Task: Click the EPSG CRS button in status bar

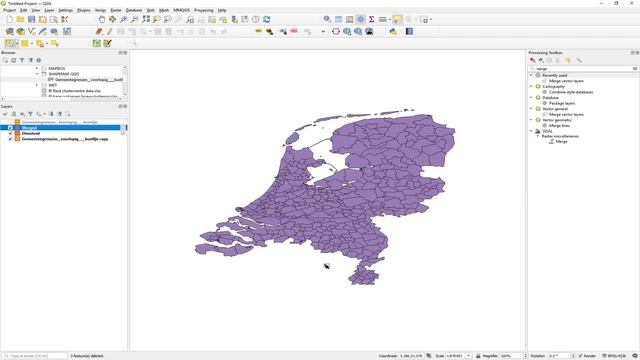Action: coord(614,356)
